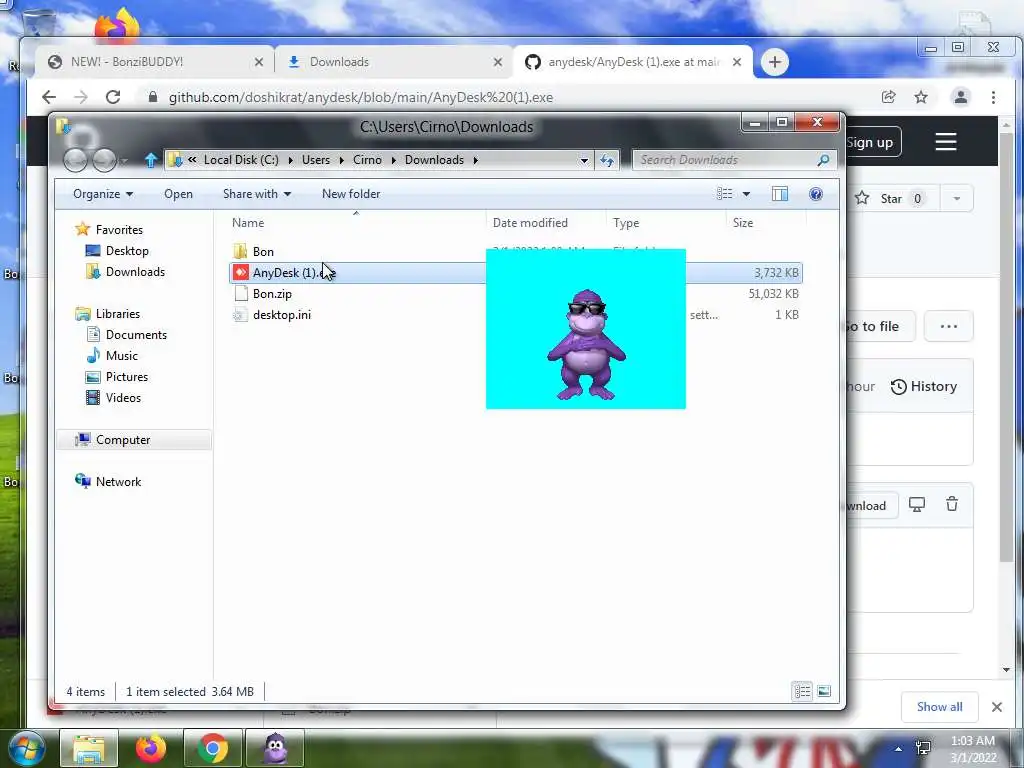Open the Chrome profile avatar

(961, 97)
